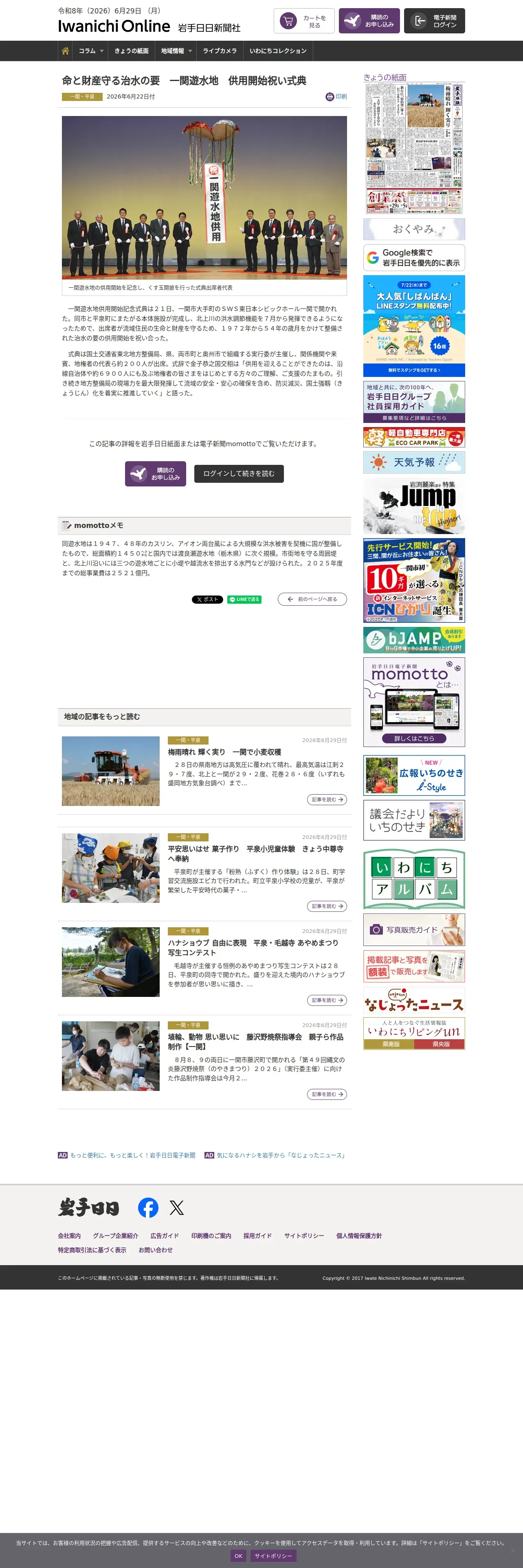The height and width of the screenshot is (1568, 523).
Task: Open the 特定商取引法に基づく表示 footer link
Action: 92,1250
